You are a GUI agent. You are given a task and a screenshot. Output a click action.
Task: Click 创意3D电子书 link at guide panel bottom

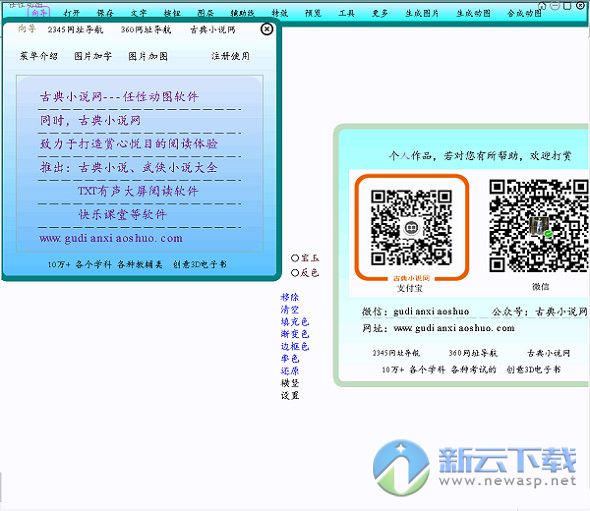[x=200, y=264]
